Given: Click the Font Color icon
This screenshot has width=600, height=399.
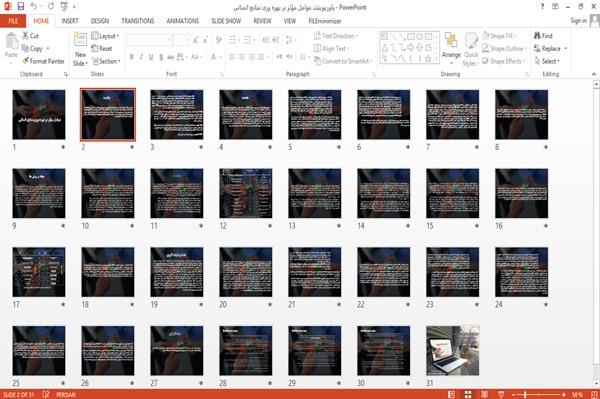Looking at the screenshot, I should [213, 57].
